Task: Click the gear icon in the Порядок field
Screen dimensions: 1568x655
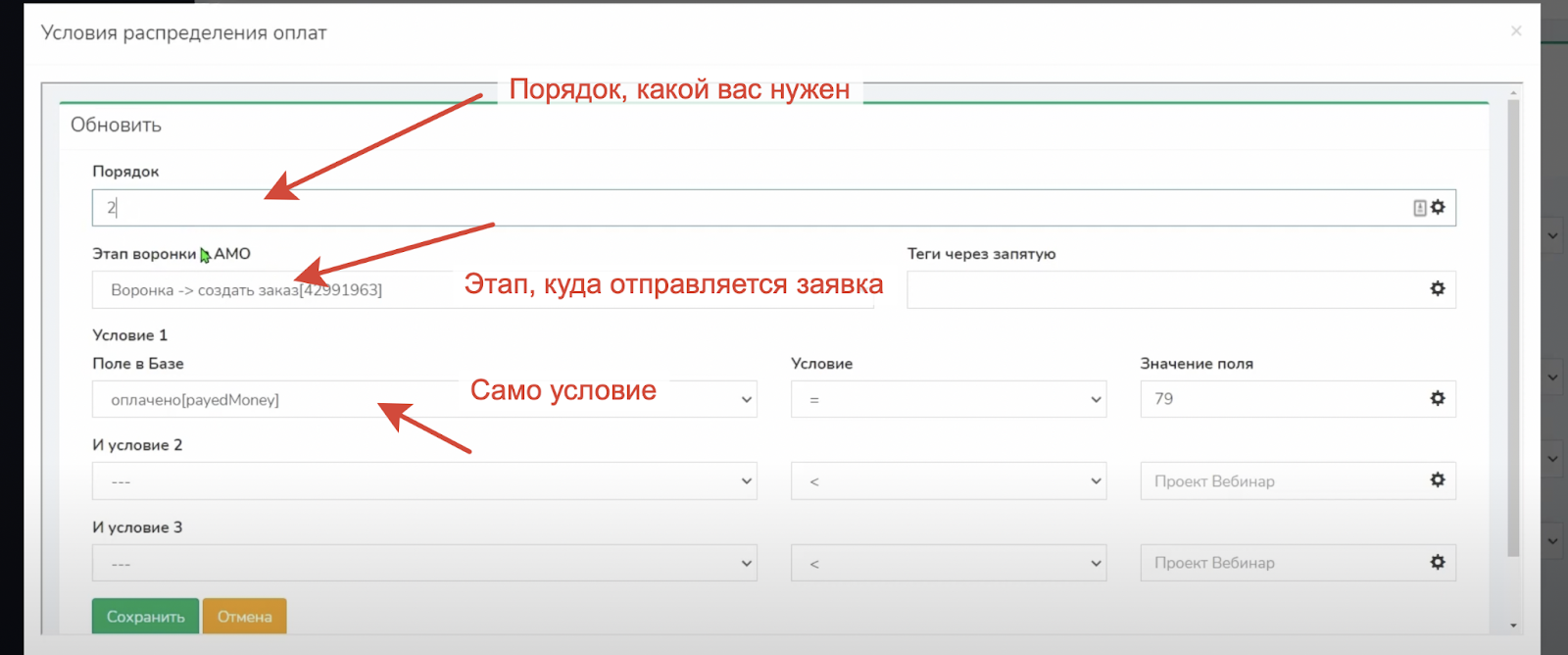Action: coord(1438,207)
